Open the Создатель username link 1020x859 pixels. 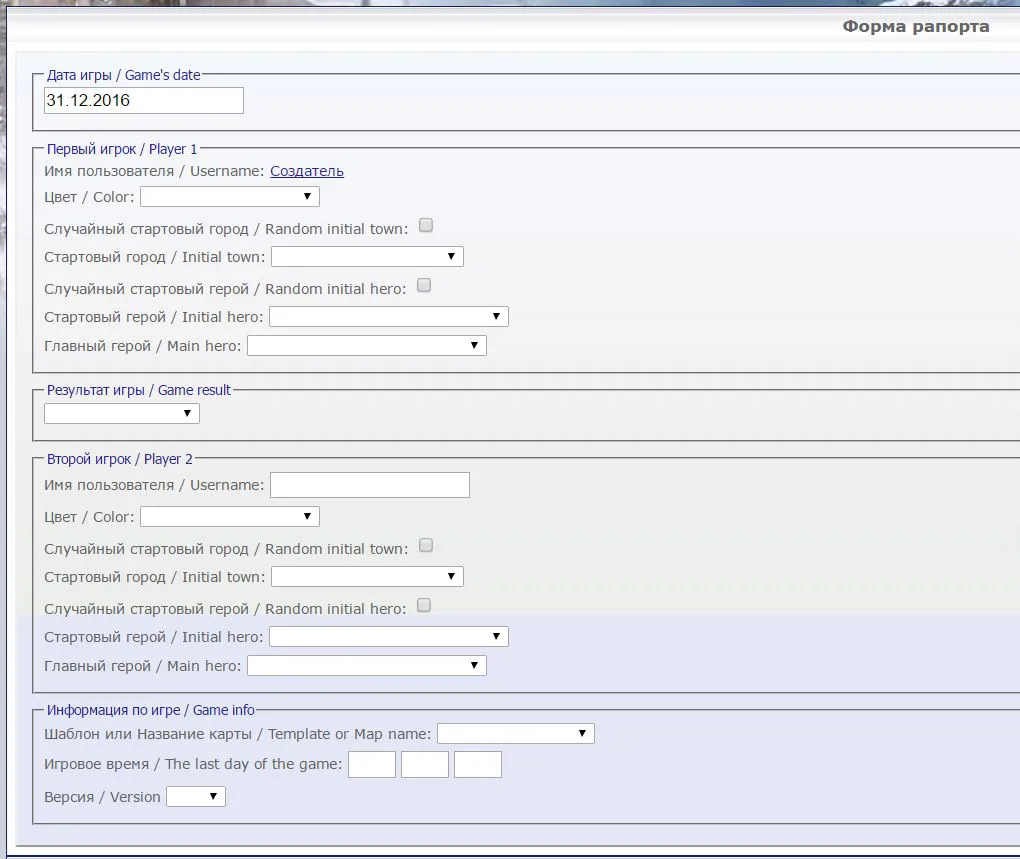click(x=307, y=171)
